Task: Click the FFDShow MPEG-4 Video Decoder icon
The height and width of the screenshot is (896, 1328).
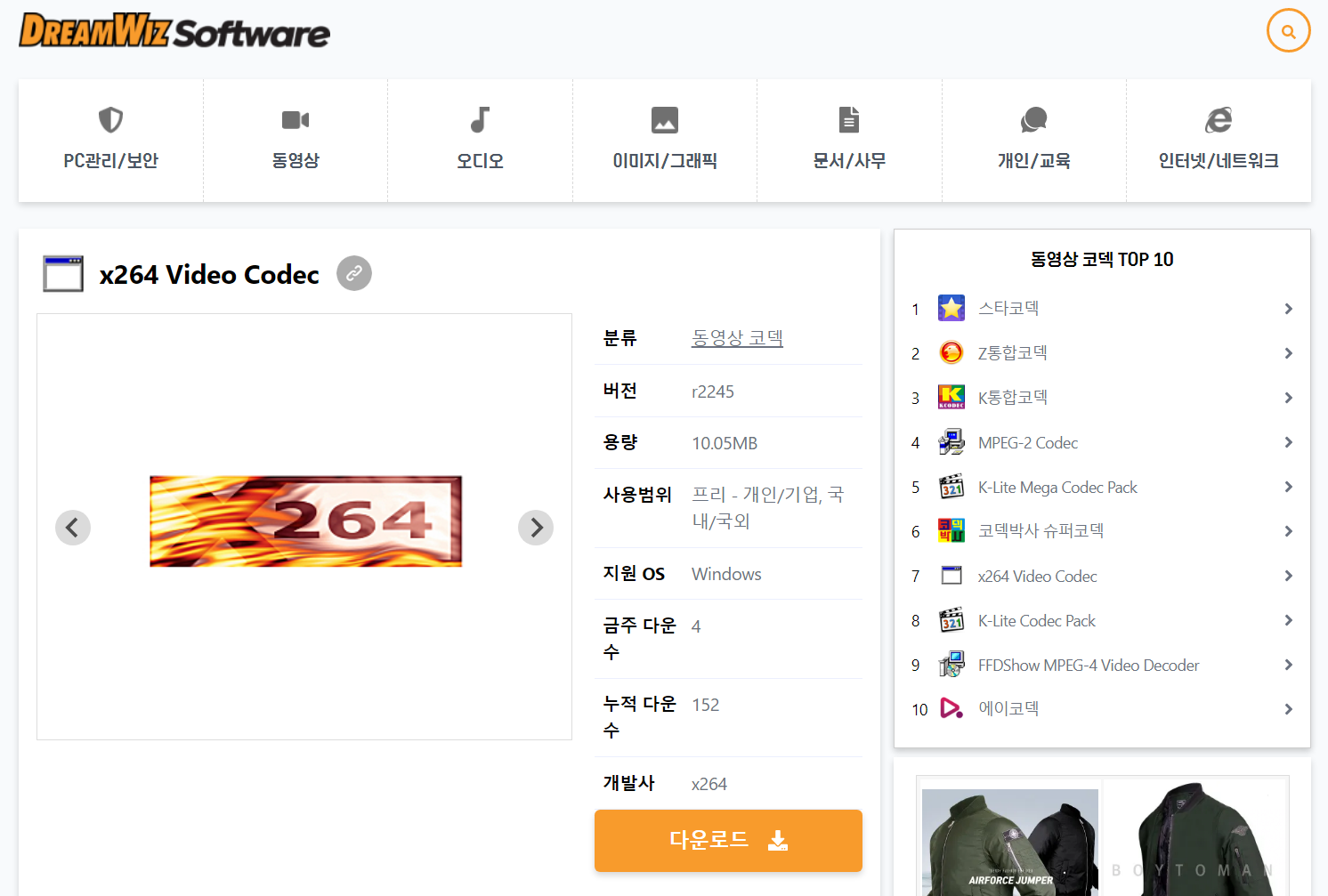Action: [x=951, y=665]
